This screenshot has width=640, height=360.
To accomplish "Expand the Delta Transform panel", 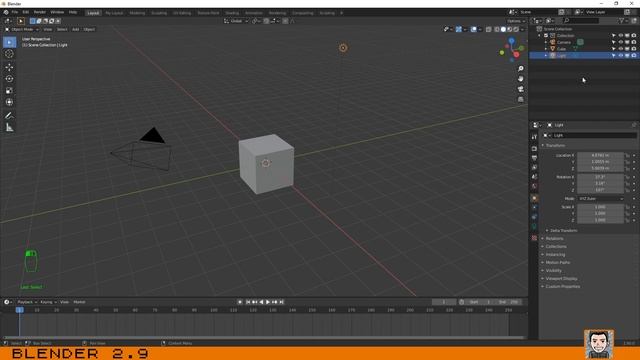I will [x=563, y=231].
